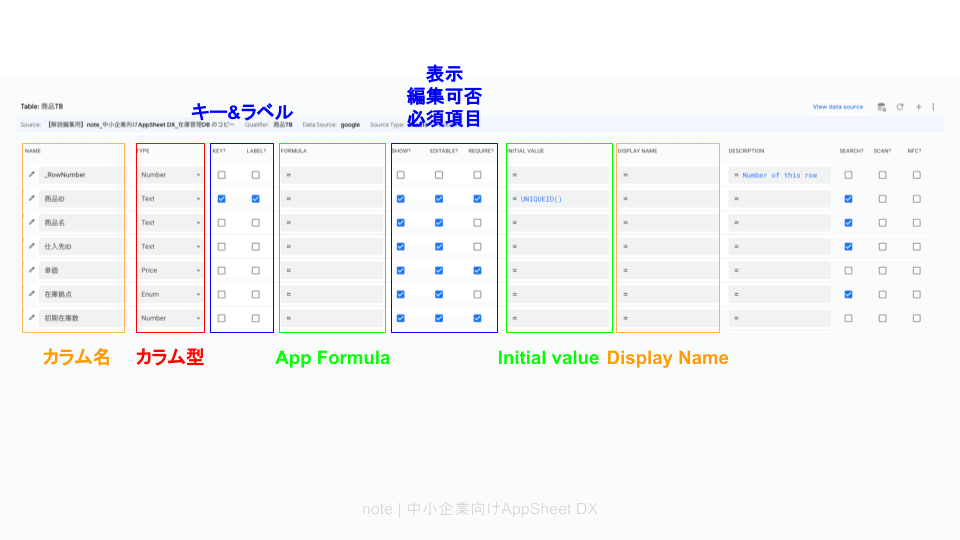Click the 在庫拠点 column name field
This screenshot has height=540, width=960.
tap(81, 294)
